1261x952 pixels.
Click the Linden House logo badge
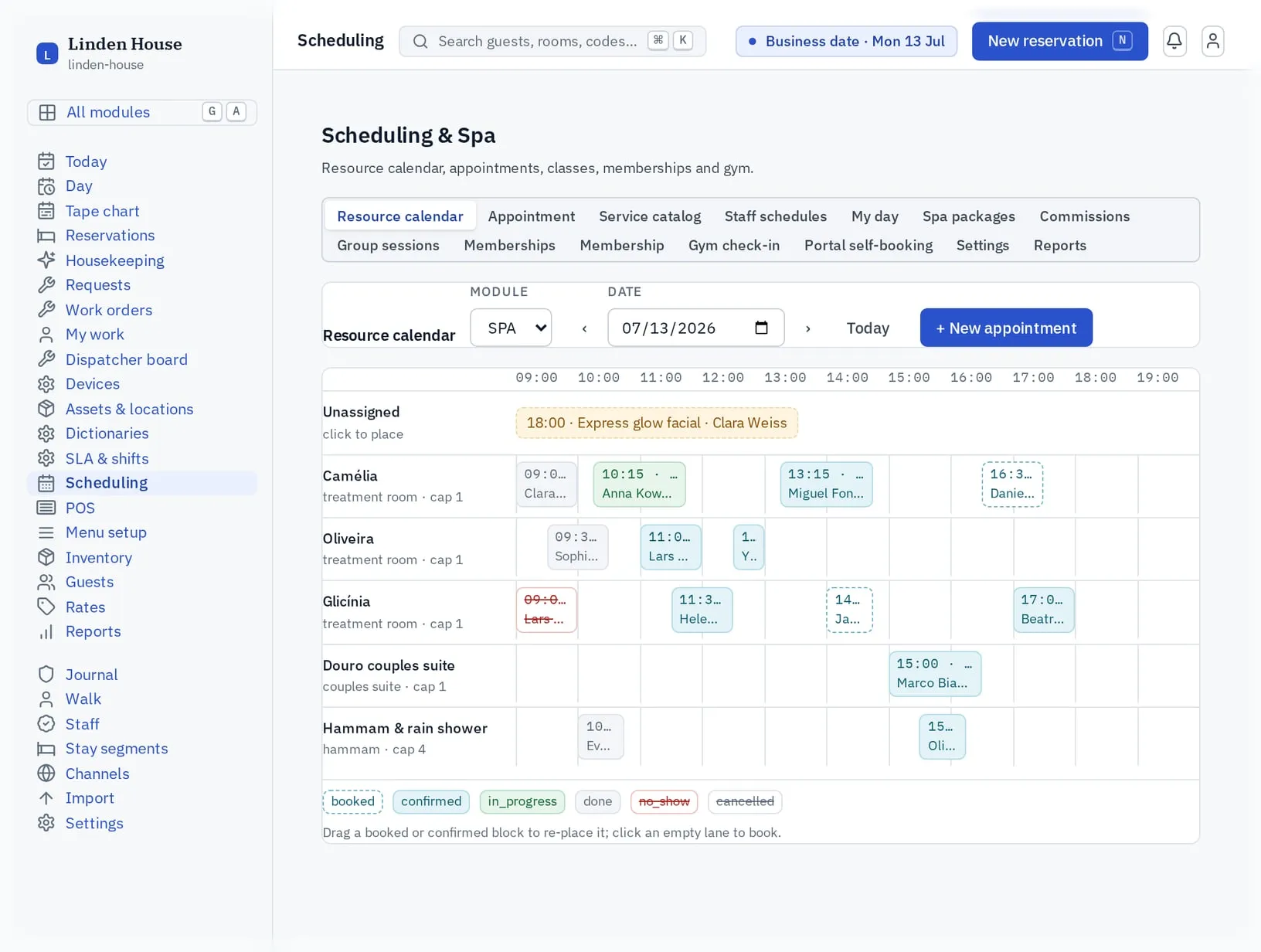(47, 53)
